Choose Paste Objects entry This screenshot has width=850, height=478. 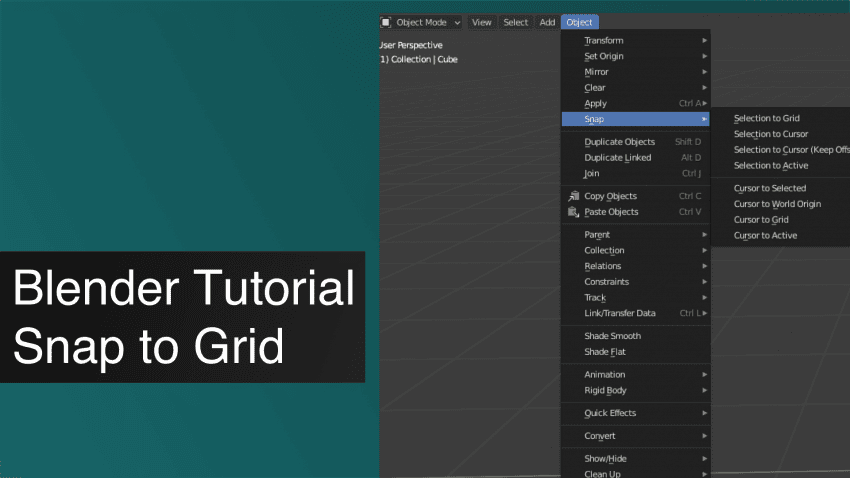click(x=635, y=212)
